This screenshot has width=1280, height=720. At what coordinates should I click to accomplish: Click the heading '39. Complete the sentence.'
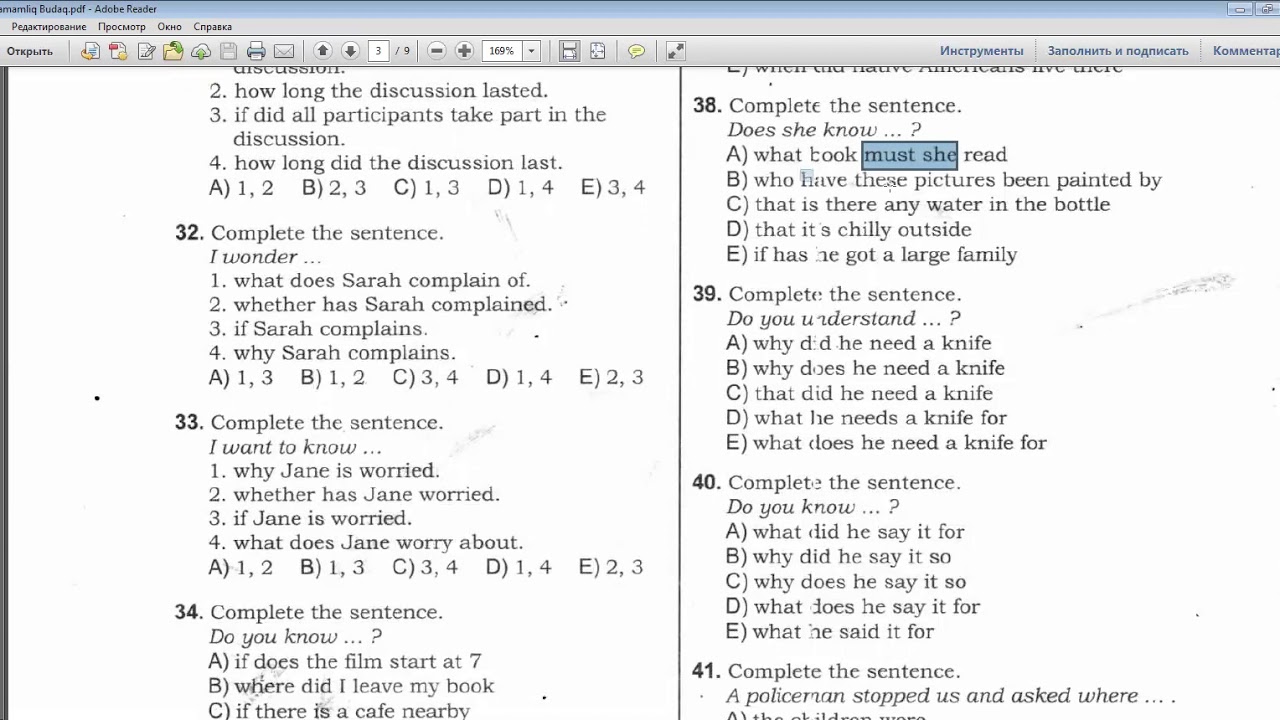click(x=827, y=295)
